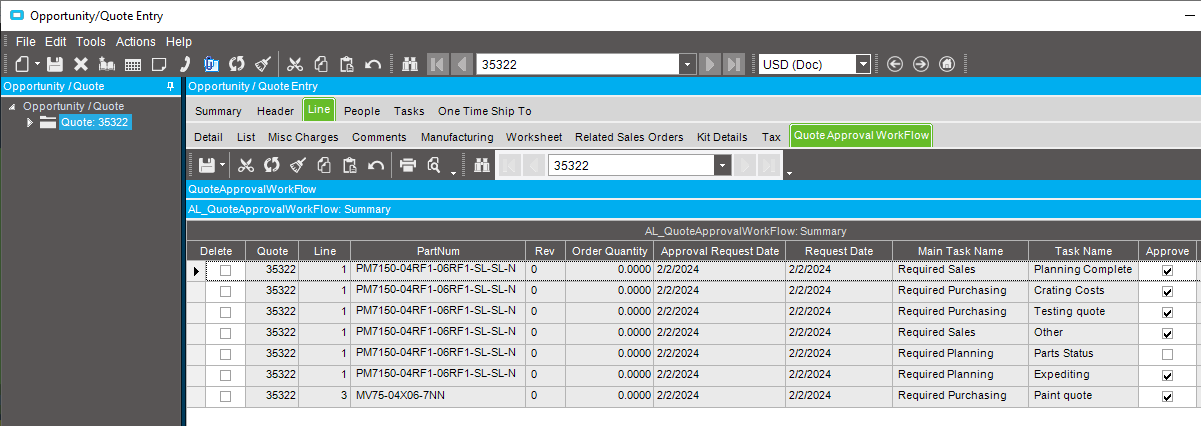Click the Delete X icon in main toolbar
The width and height of the screenshot is (1201, 426).
pyautogui.click(x=81, y=64)
